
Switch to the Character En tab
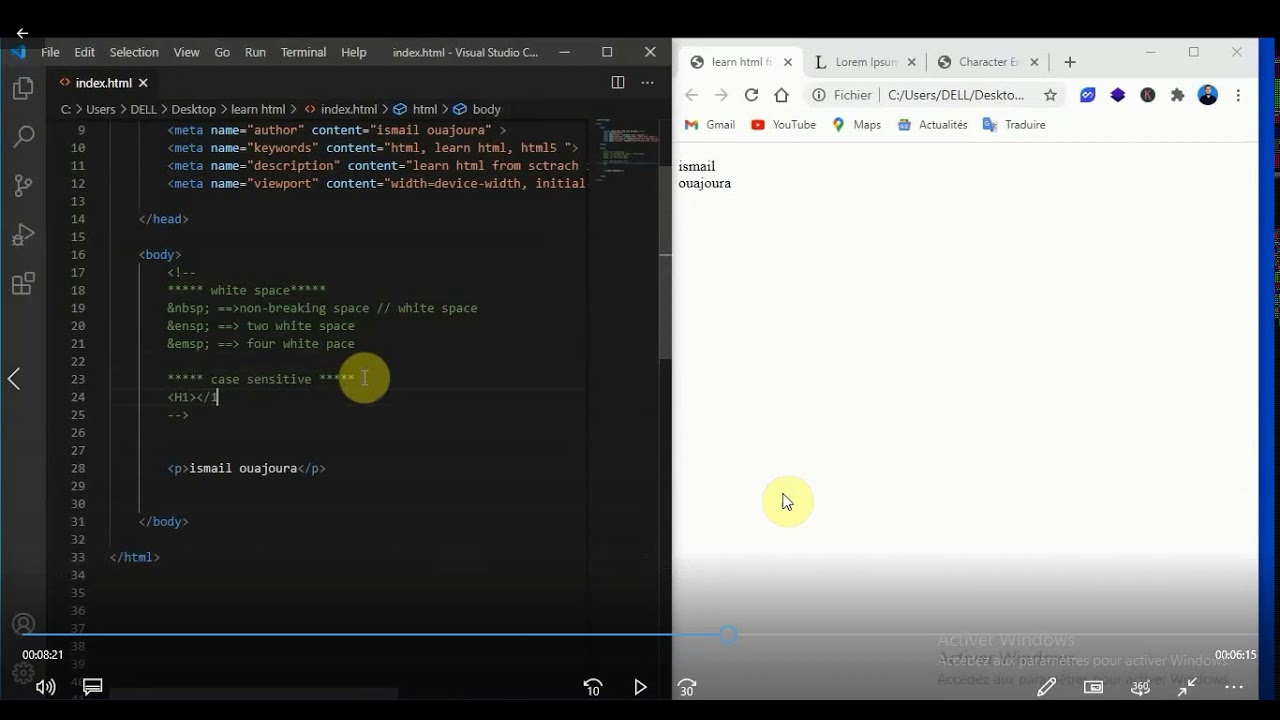point(989,62)
